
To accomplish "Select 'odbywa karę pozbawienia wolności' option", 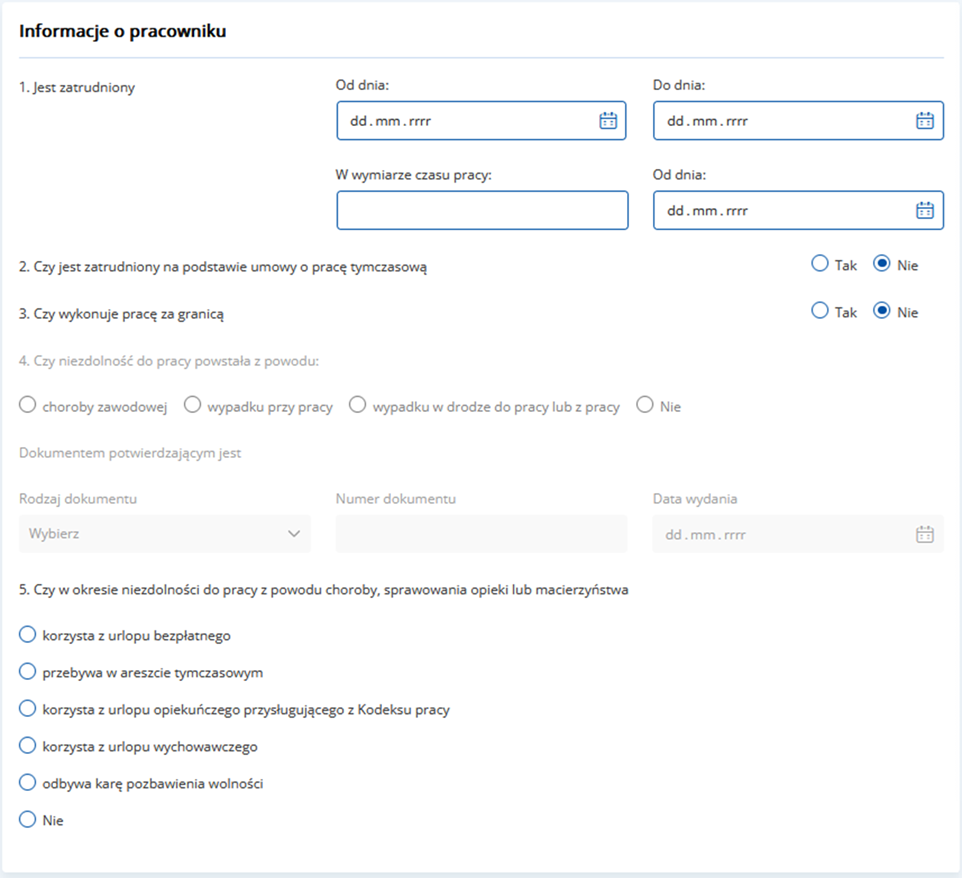I will pos(27,782).
